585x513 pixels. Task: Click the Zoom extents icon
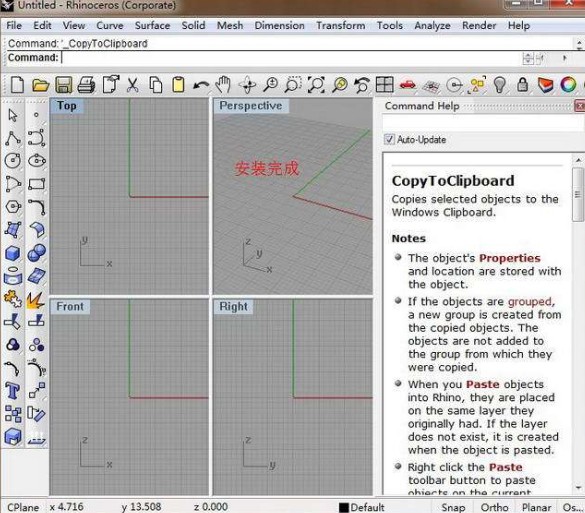click(316, 85)
